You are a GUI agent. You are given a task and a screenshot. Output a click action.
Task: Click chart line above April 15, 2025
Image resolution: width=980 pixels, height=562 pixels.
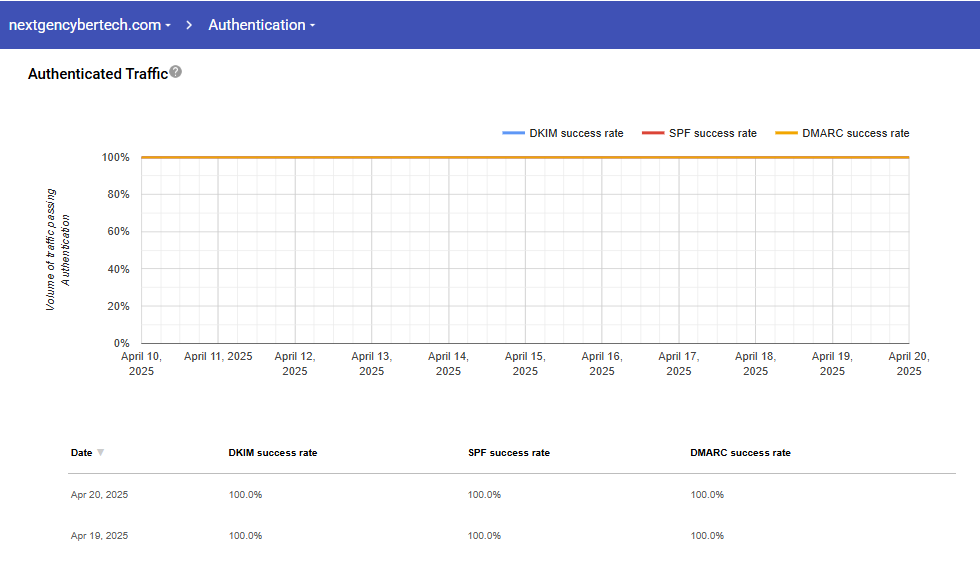point(525,157)
